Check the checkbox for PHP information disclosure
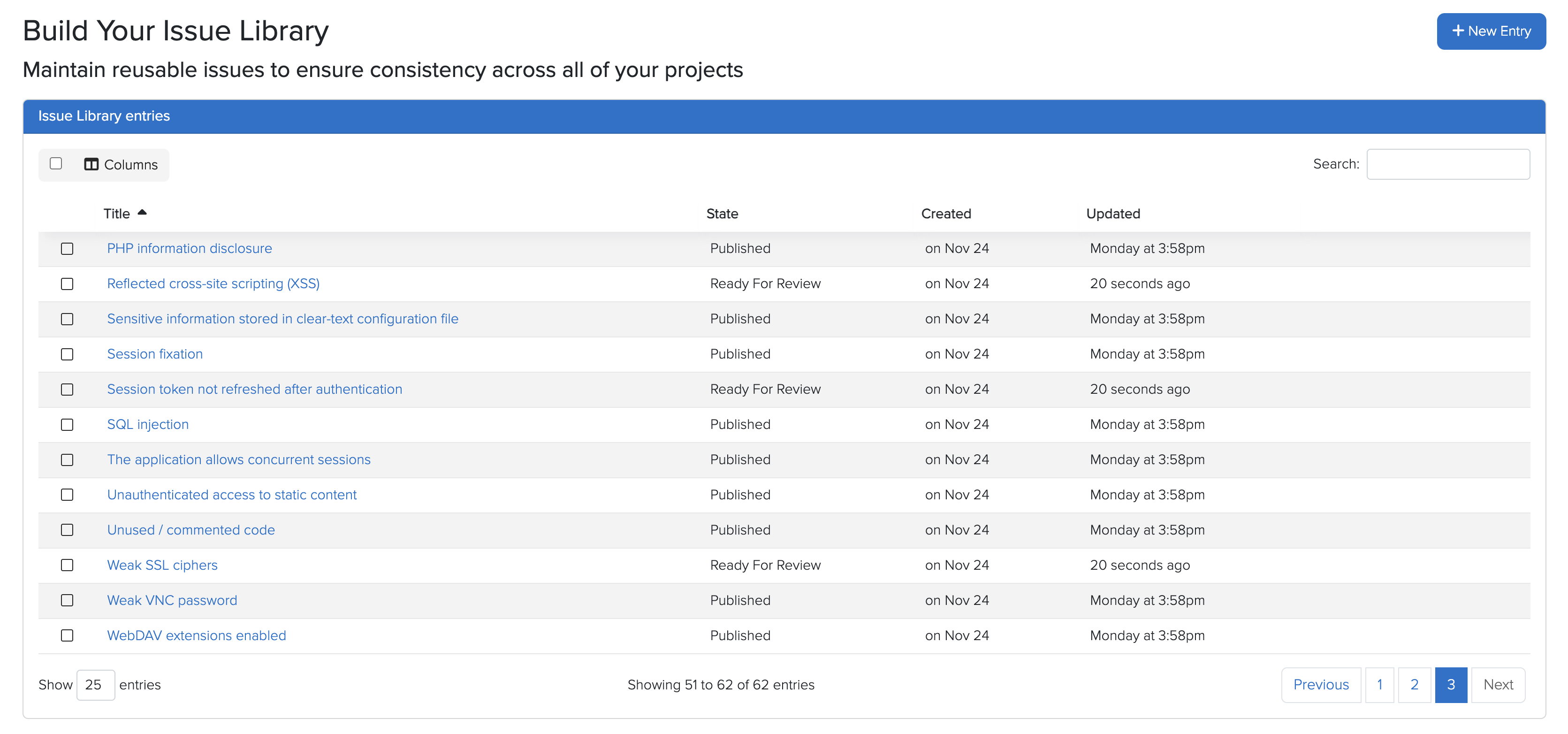This screenshot has height=734, width=1568. pos(67,249)
